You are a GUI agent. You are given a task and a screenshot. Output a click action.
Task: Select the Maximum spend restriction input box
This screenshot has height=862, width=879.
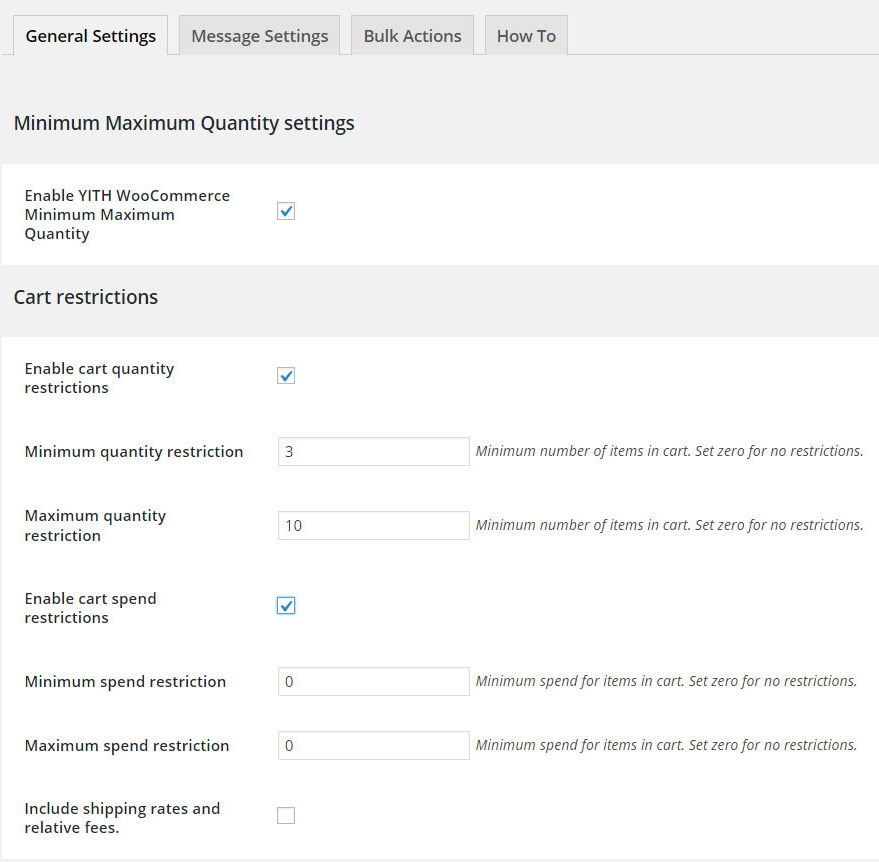click(x=373, y=746)
